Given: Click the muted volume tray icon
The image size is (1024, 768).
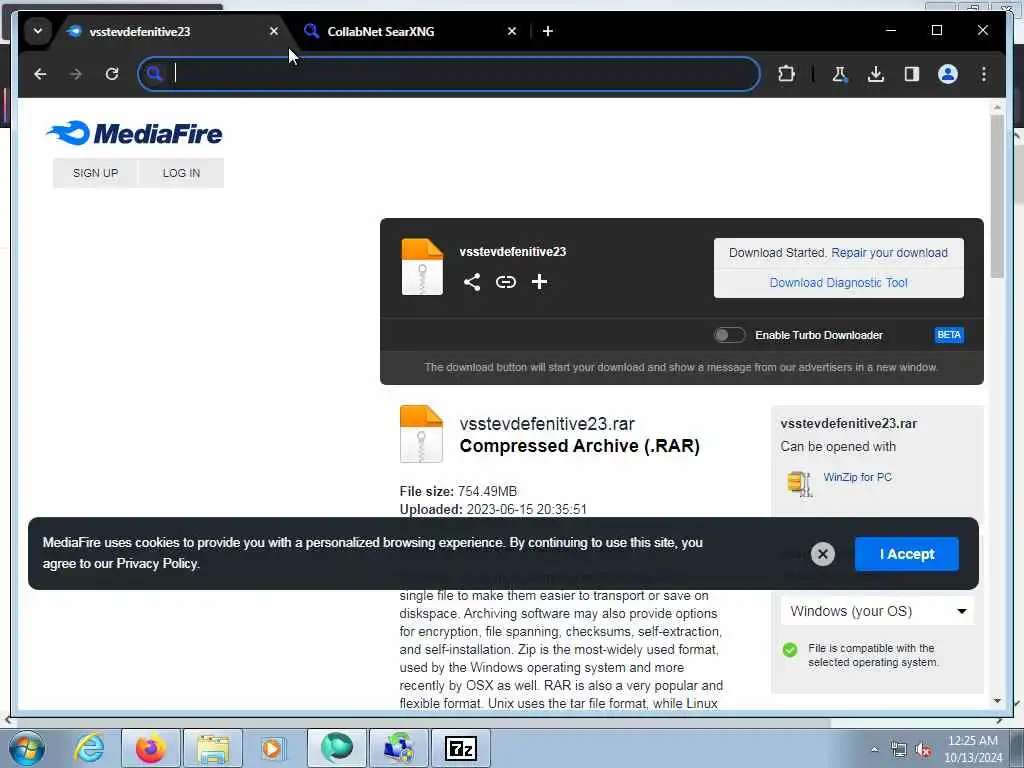Looking at the screenshot, I should (x=923, y=750).
